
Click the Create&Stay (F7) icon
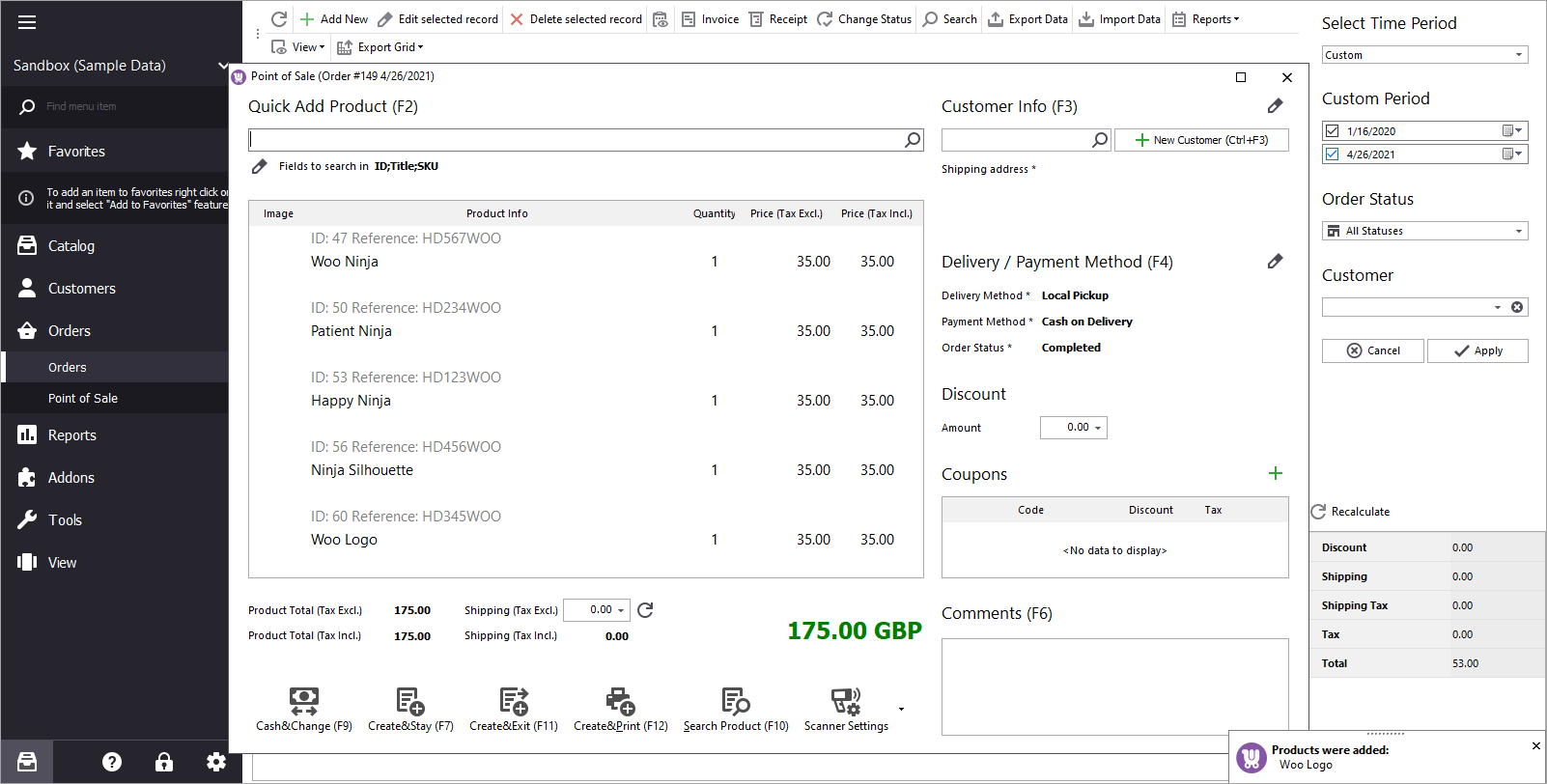click(x=410, y=702)
